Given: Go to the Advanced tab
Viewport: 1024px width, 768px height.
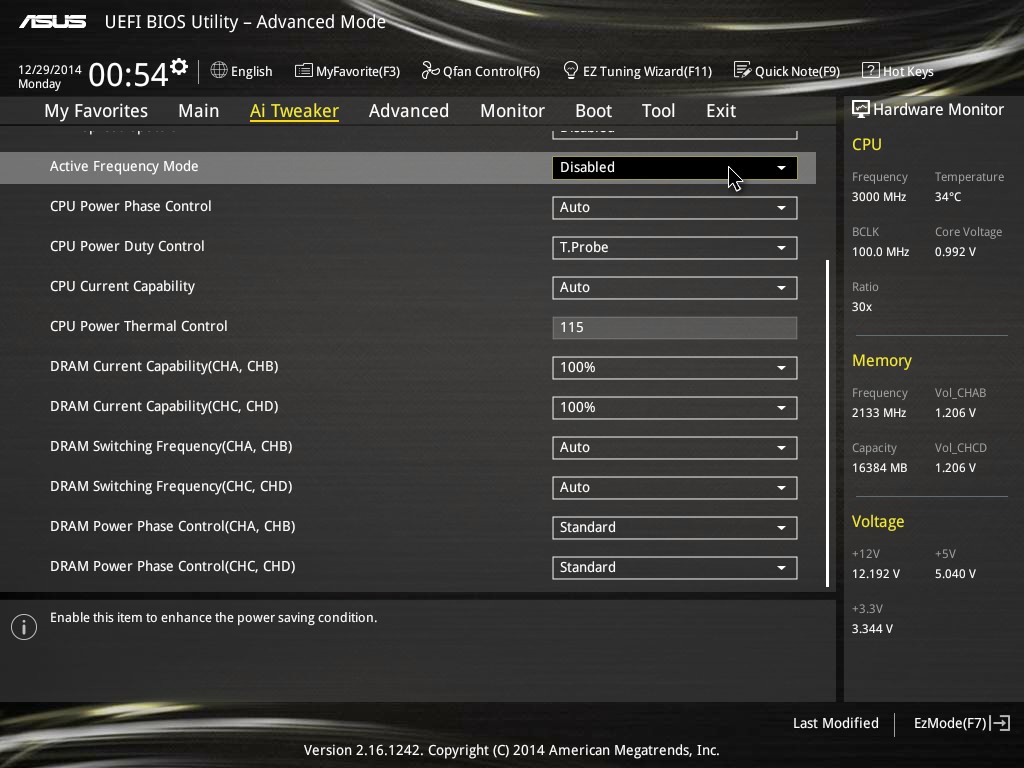Looking at the screenshot, I should click(409, 111).
